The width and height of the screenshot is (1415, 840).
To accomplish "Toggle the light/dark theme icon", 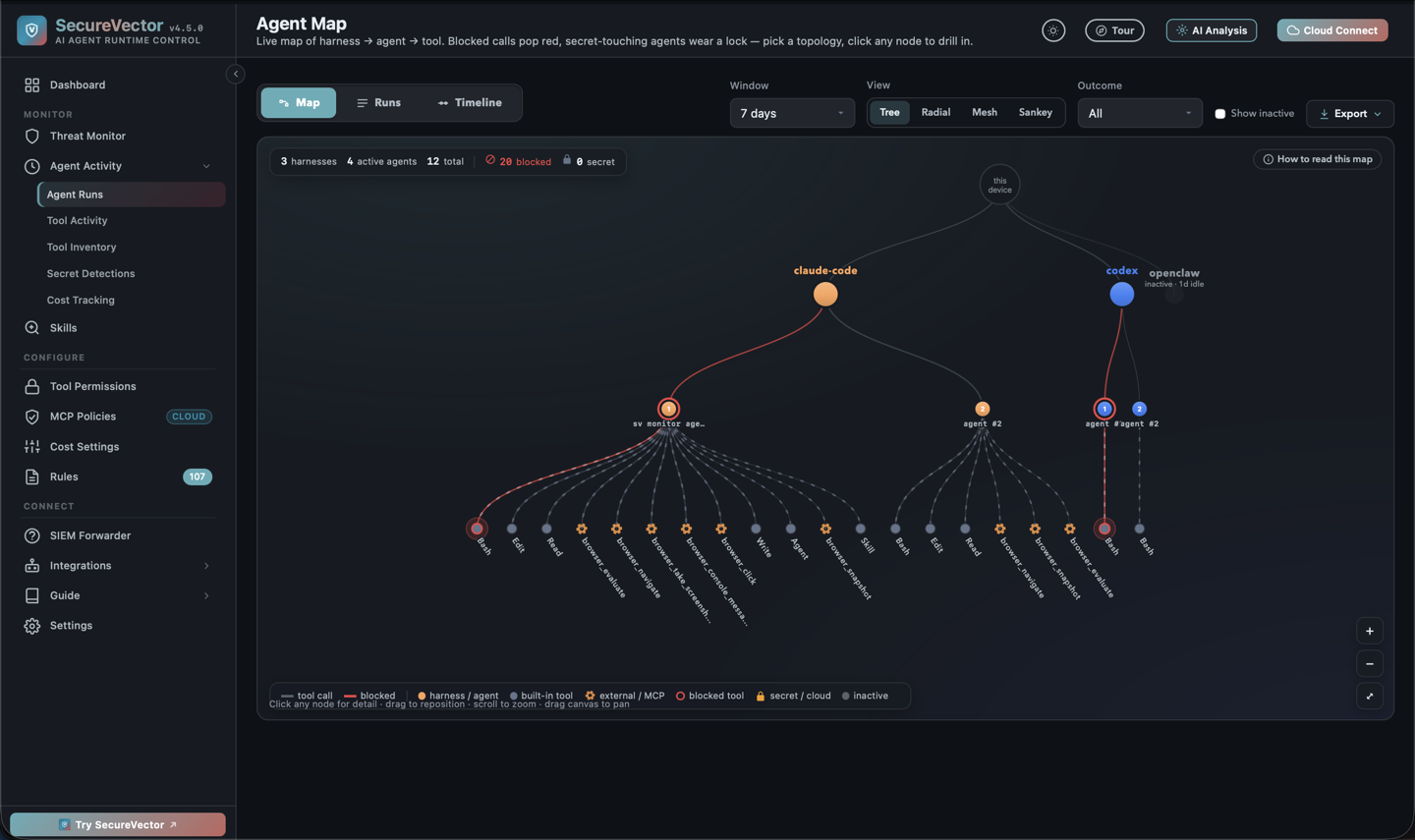I will click(x=1053, y=30).
